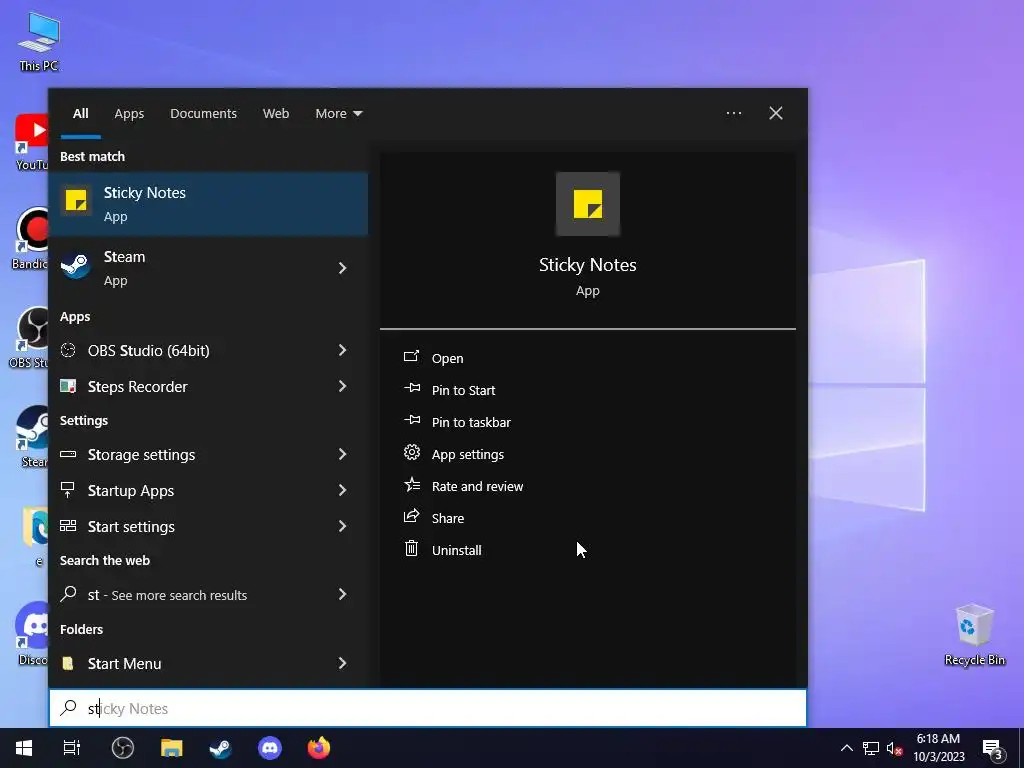1024x768 pixels.
Task: Expand Startup Apps chevron
Action: click(x=342, y=490)
